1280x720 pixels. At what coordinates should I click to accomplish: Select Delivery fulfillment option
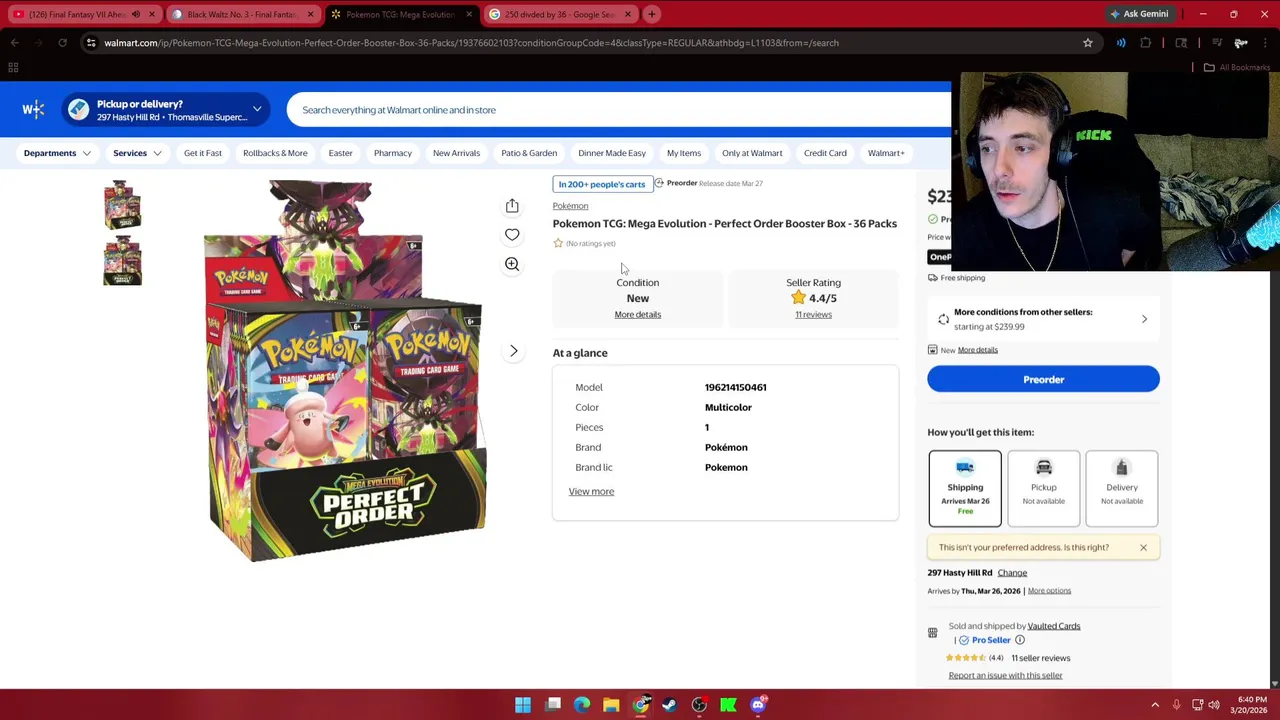click(x=1122, y=488)
